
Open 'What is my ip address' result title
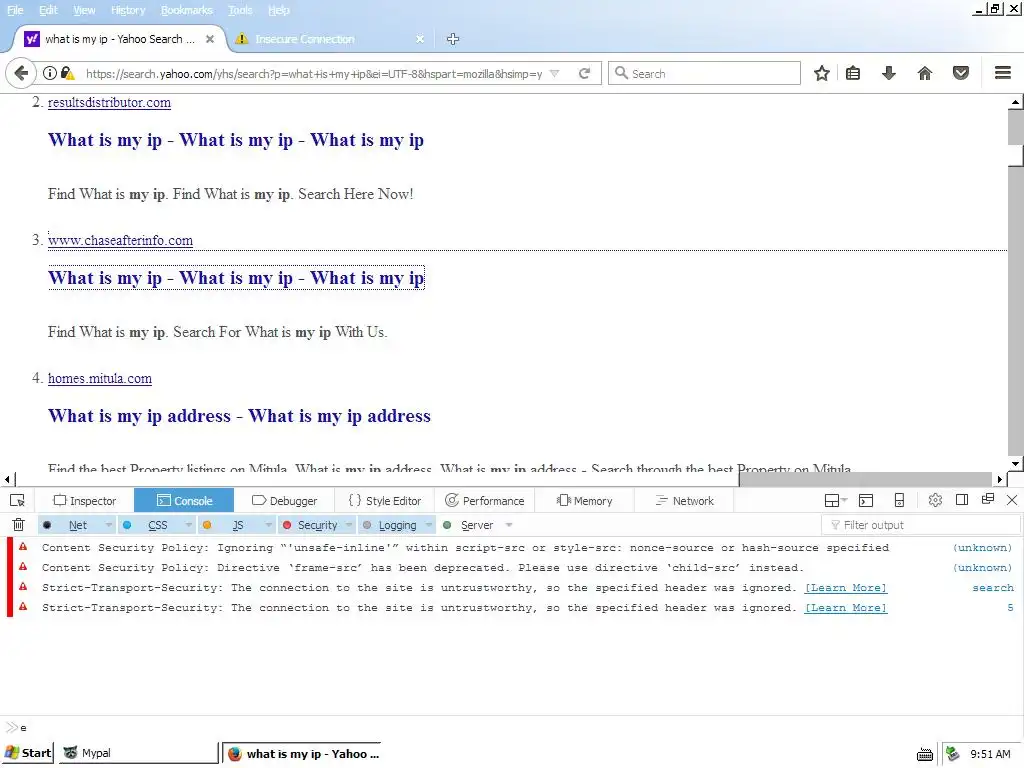coord(239,417)
